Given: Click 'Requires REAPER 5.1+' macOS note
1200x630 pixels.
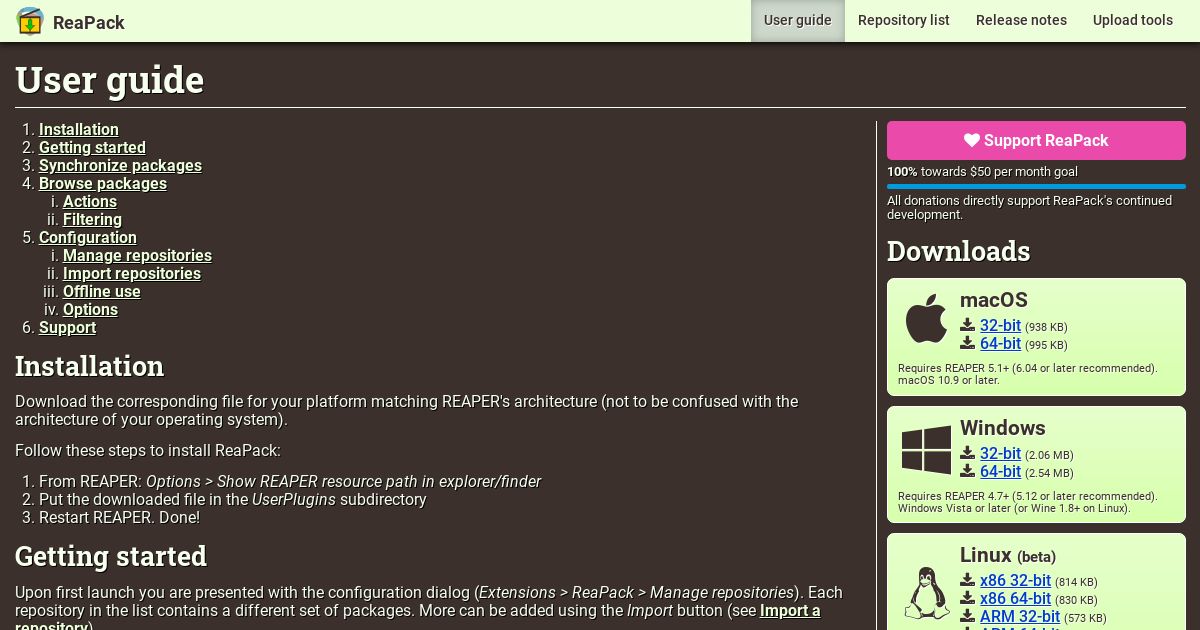Looking at the screenshot, I should point(1027,368).
